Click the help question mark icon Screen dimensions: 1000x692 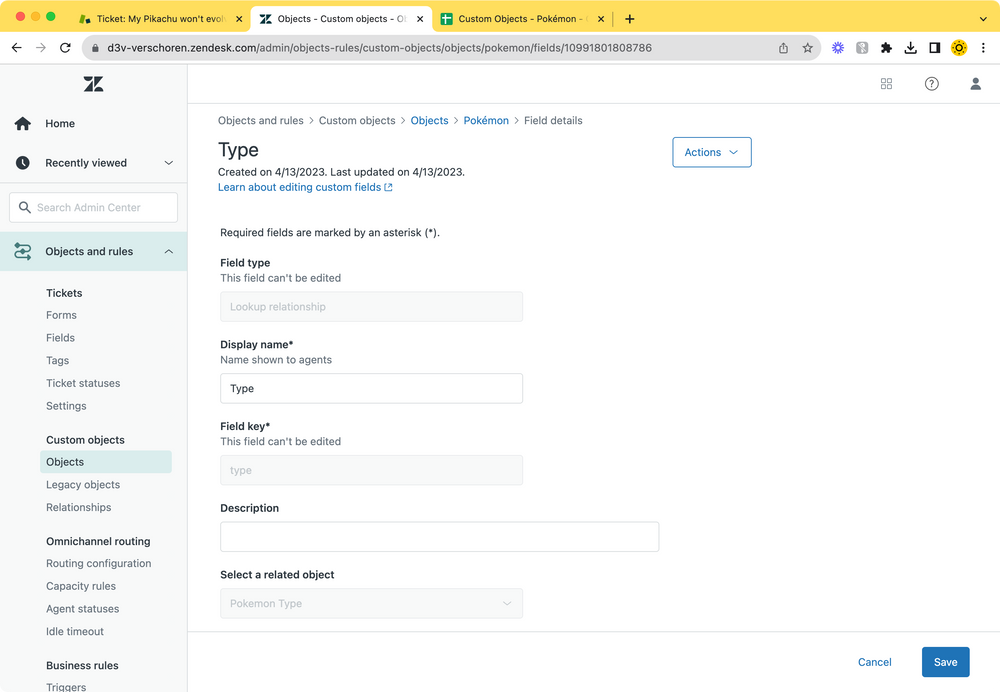tap(931, 84)
